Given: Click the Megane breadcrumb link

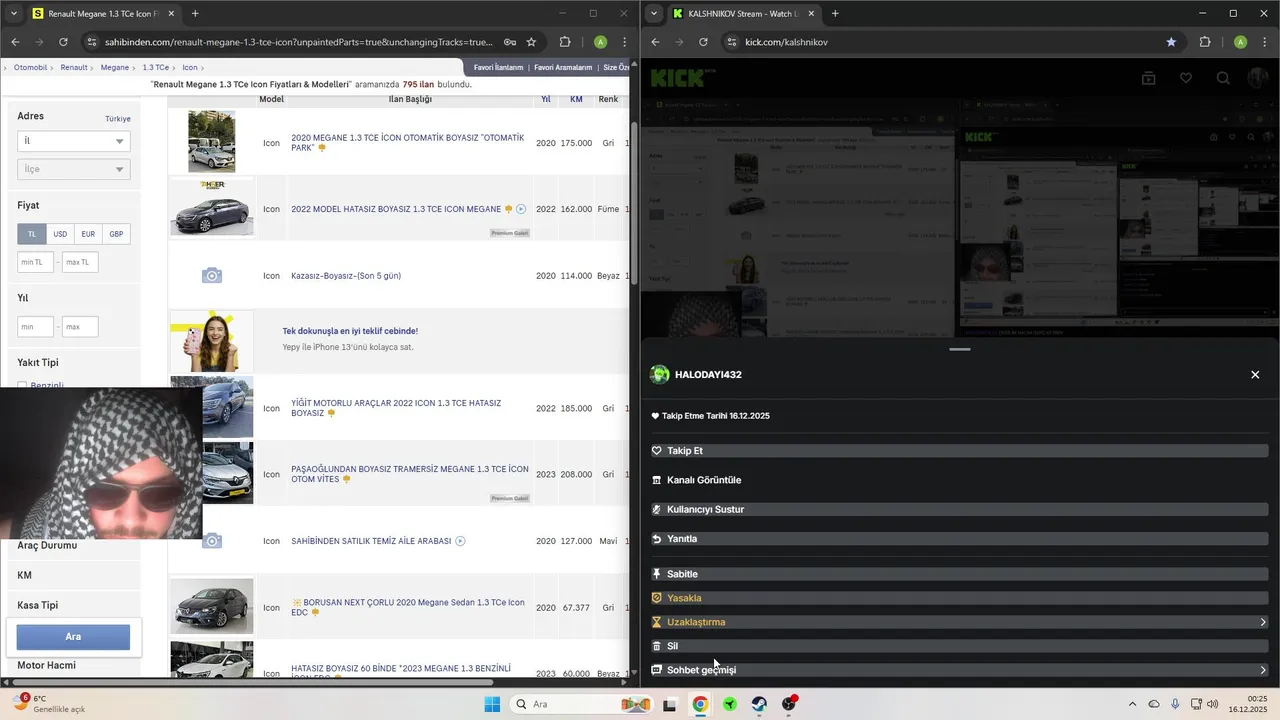Looking at the screenshot, I should click(115, 67).
